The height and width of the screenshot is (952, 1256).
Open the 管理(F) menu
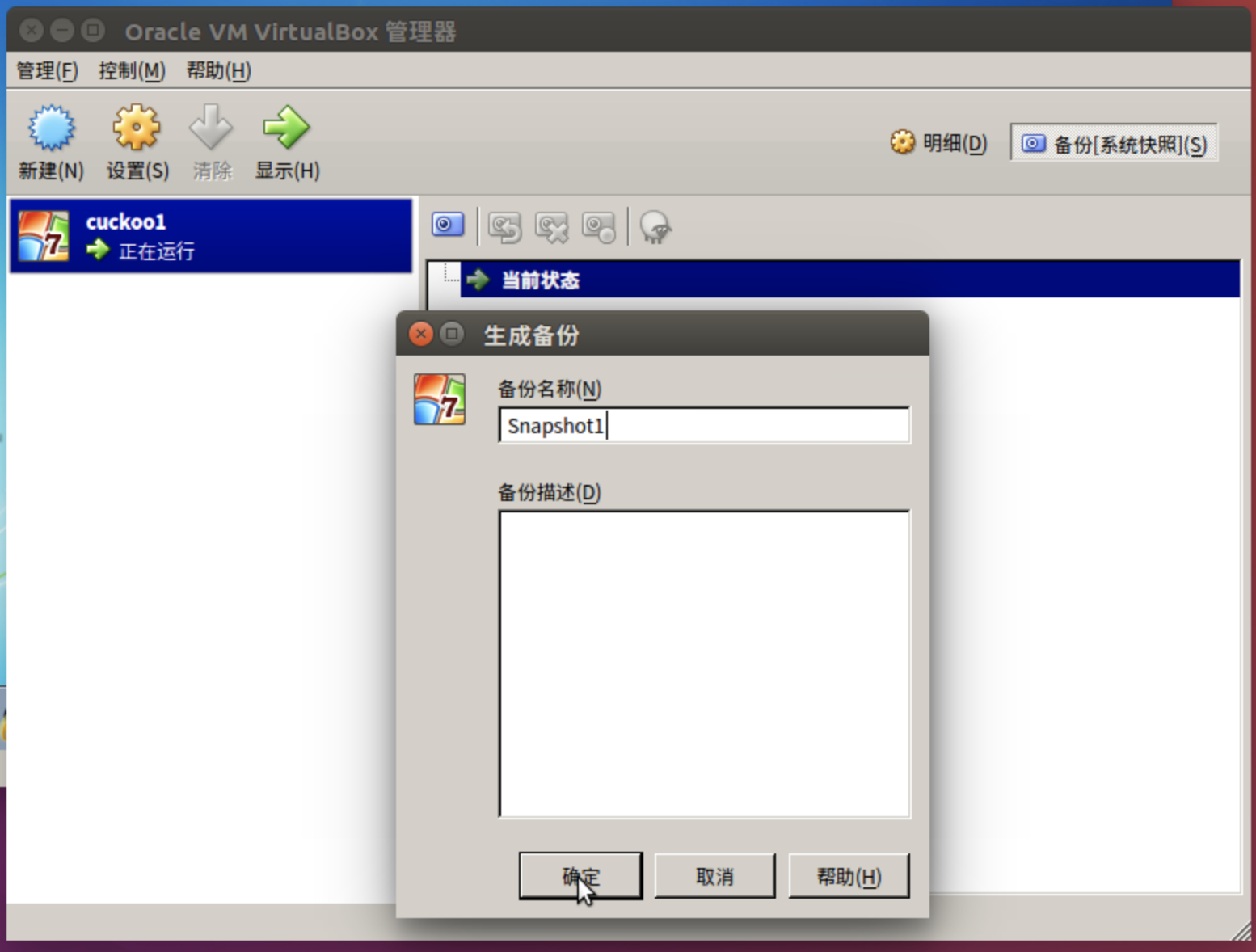click(47, 71)
